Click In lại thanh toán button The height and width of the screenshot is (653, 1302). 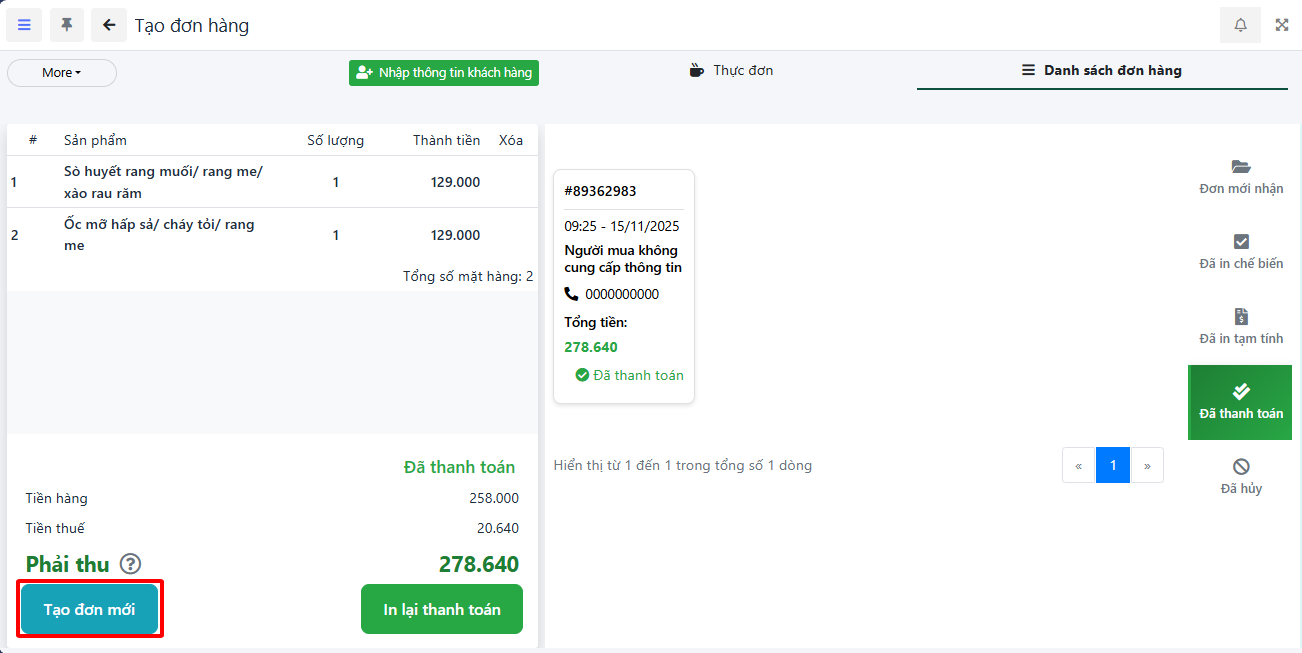point(442,609)
